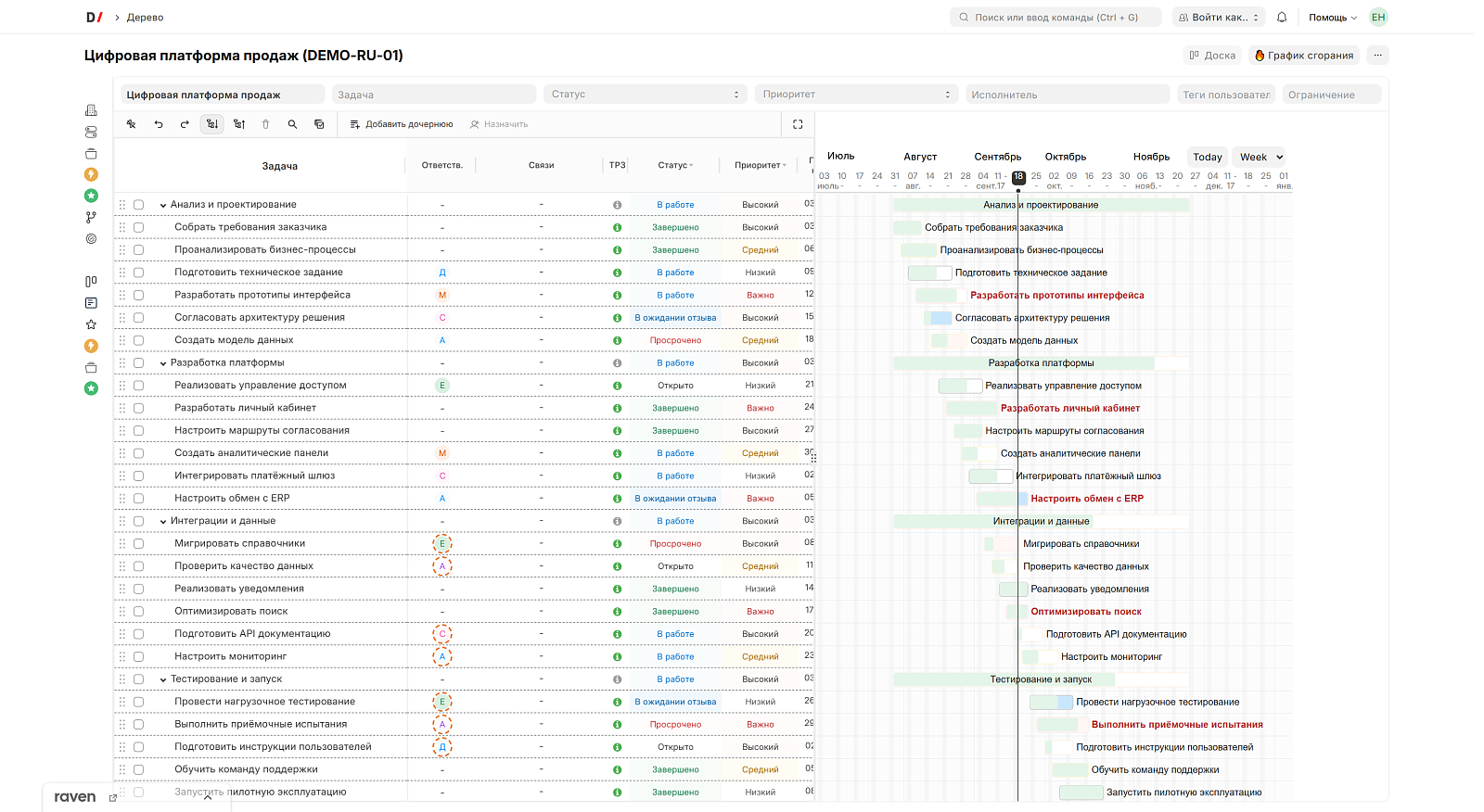The width and height of the screenshot is (1484, 812).
Task: Click the undo arrow in the toolbar
Action: [x=159, y=124]
